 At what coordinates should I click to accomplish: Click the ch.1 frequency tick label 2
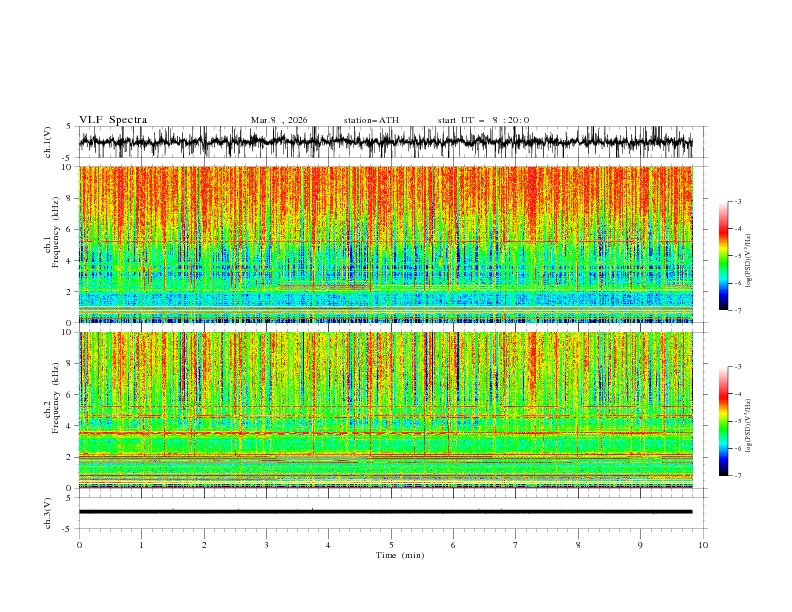coord(70,292)
